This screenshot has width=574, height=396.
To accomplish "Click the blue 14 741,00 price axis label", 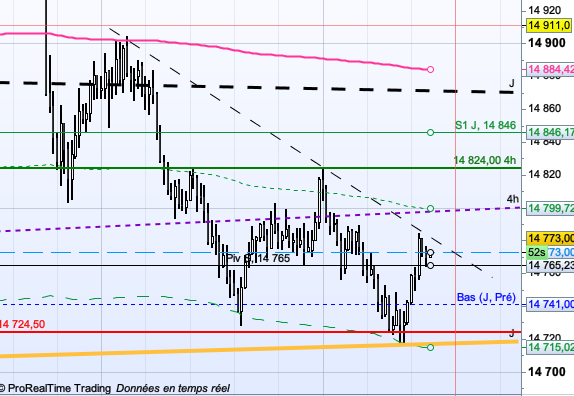I will click(x=550, y=304).
